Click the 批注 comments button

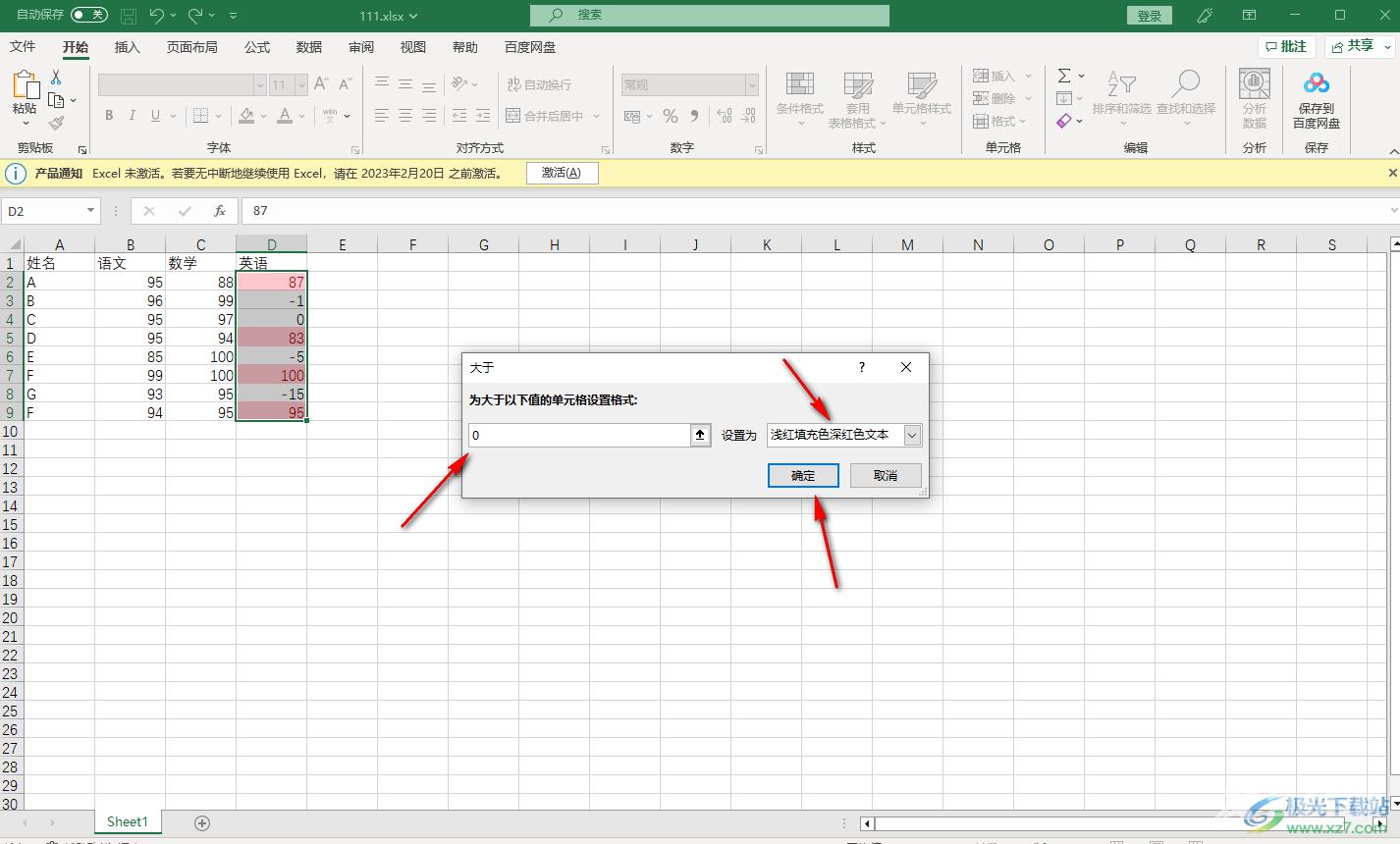pyautogui.click(x=1287, y=46)
